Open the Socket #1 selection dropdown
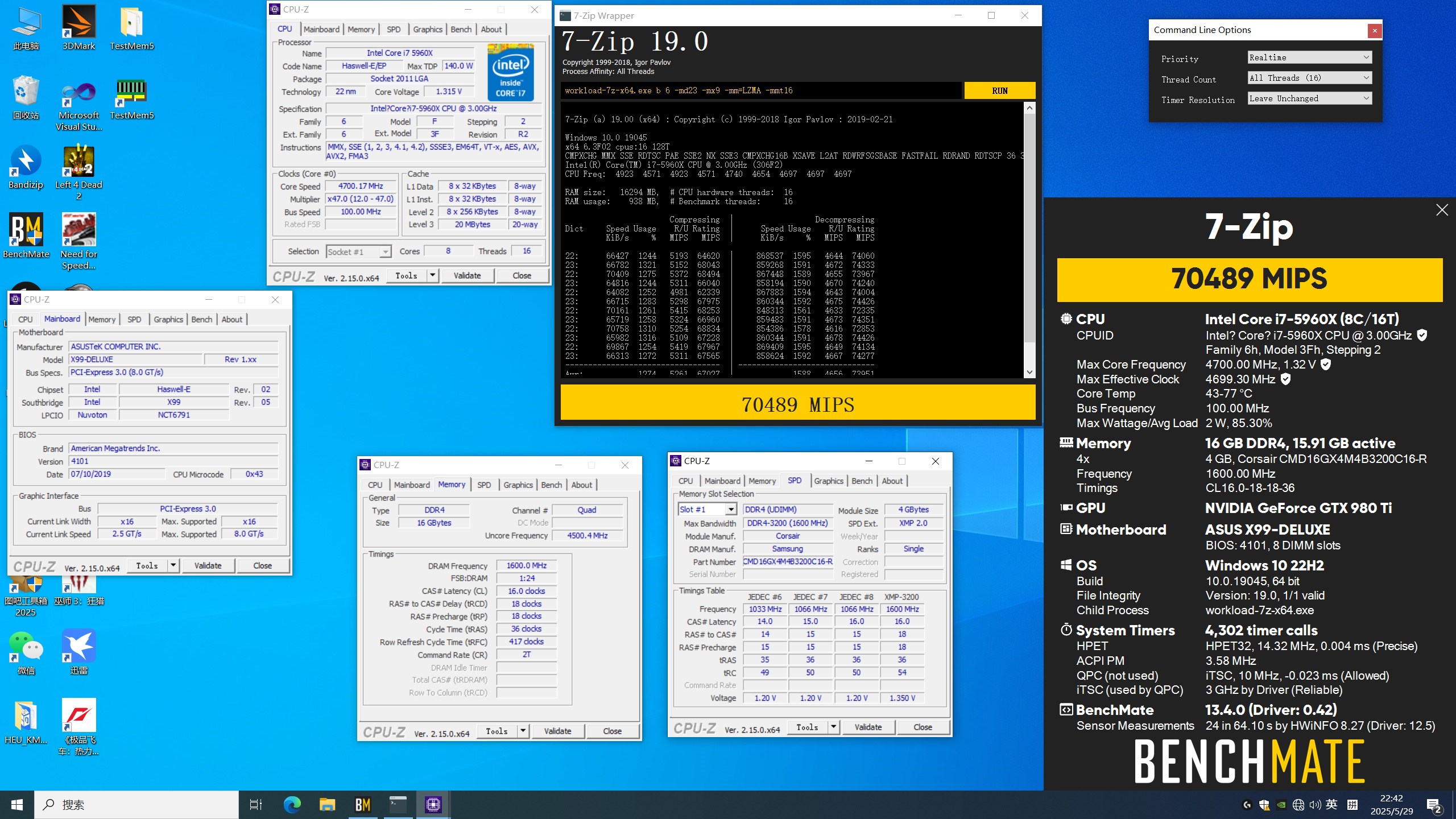This screenshot has width=1456, height=819. tap(359, 251)
